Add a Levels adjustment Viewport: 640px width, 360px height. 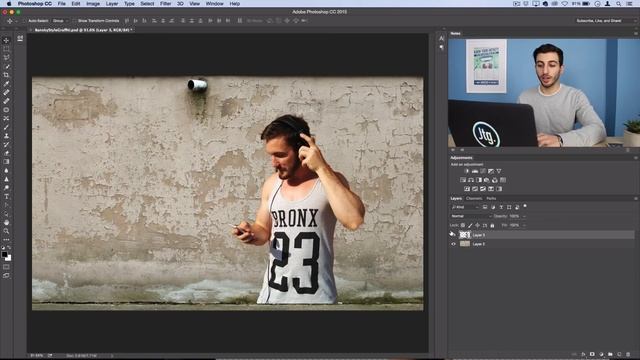pyautogui.click(x=475, y=171)
